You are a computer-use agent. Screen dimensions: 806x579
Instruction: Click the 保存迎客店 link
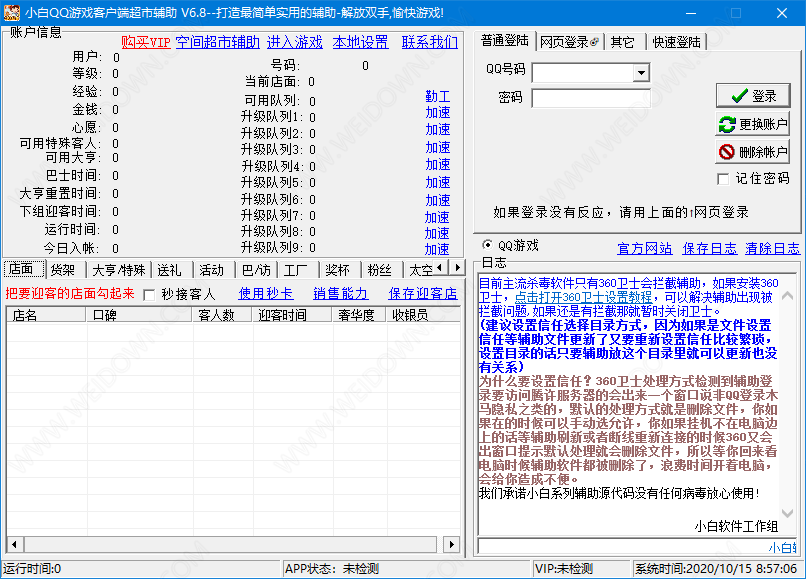coord(423,294)
